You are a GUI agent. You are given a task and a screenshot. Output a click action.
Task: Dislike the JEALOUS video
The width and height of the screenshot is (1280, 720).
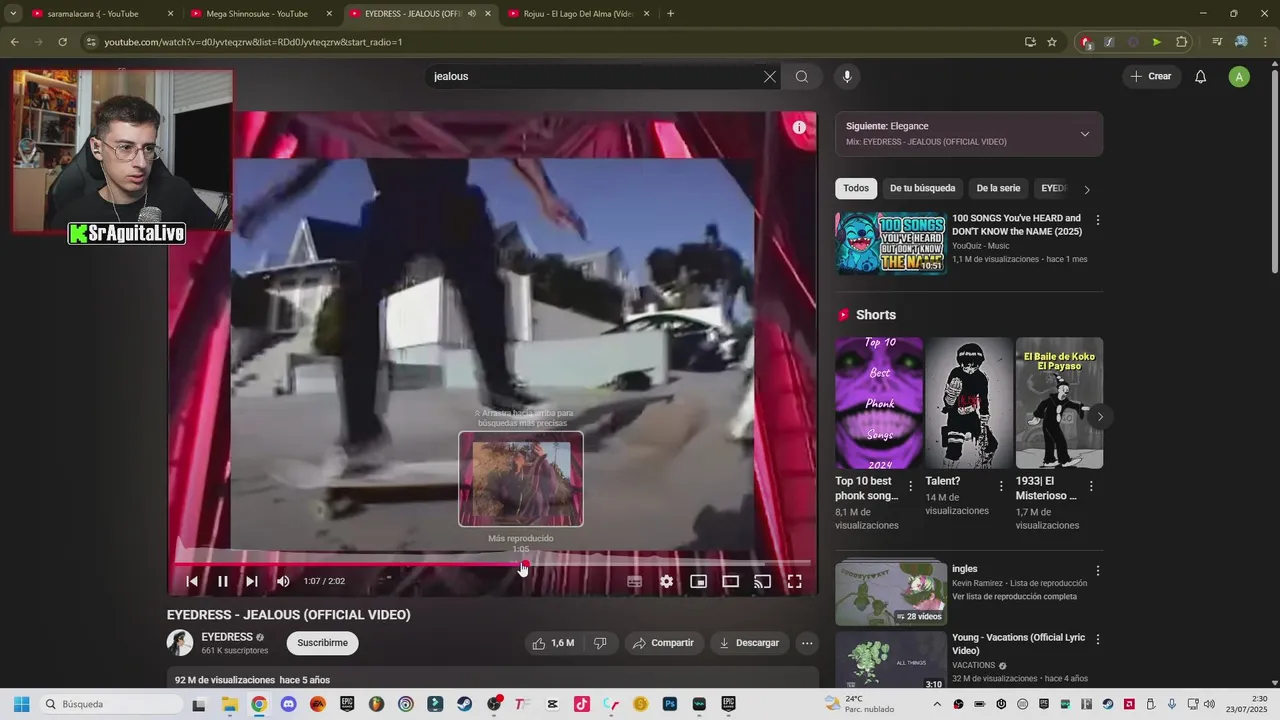600,643
